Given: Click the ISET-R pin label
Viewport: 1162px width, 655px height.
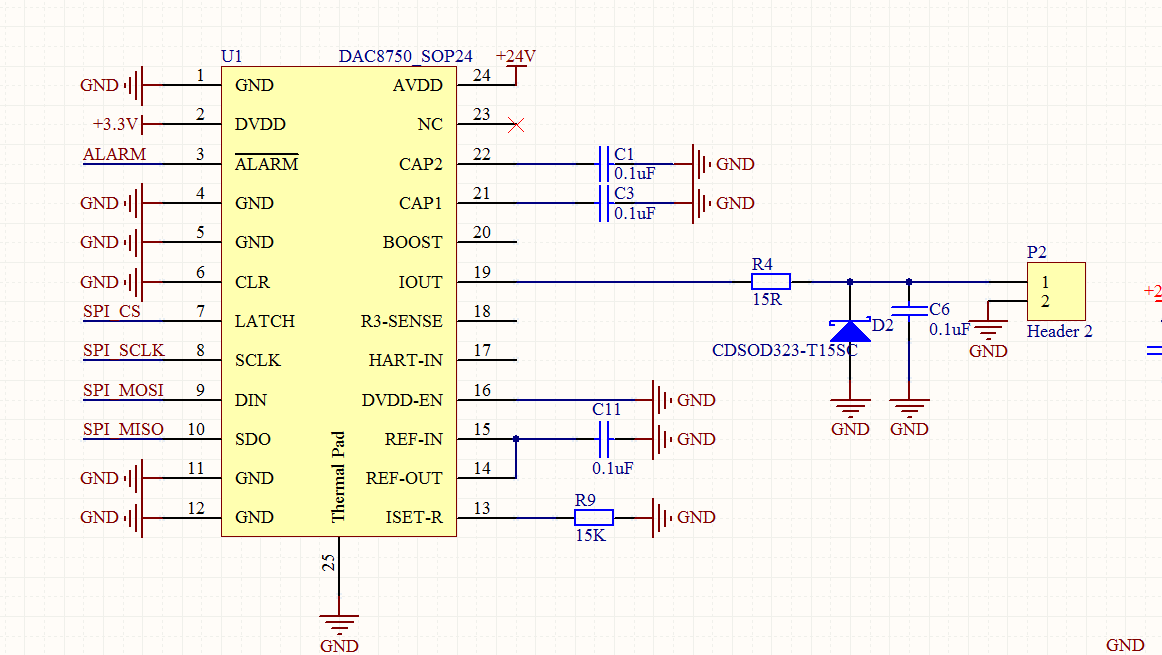Looking at the screenshot, I should coord(414,517).
